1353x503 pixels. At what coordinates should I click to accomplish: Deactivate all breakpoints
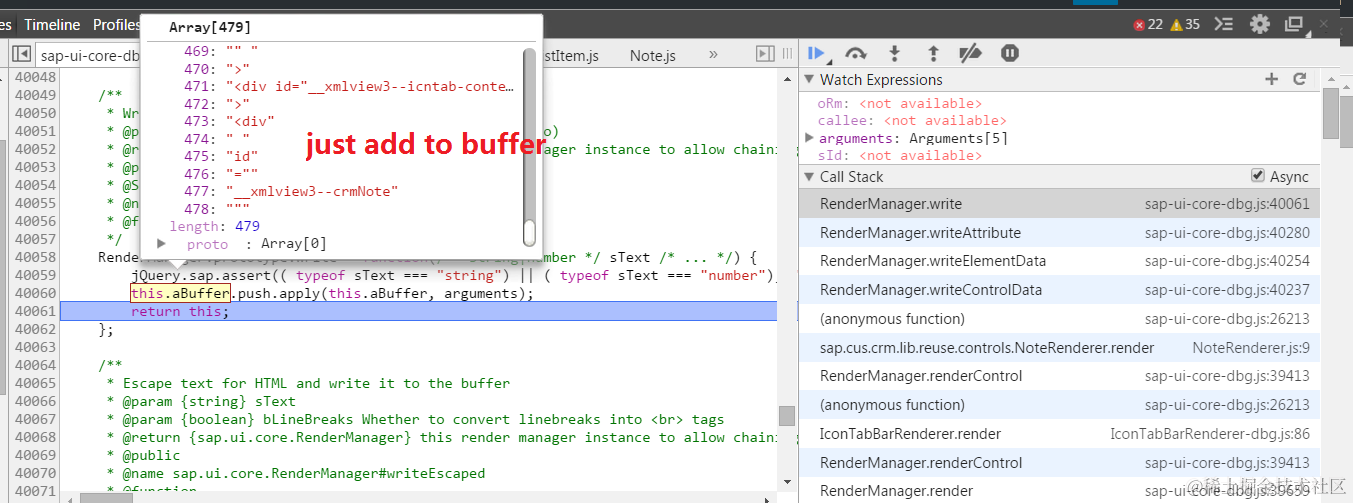point(970,54)
